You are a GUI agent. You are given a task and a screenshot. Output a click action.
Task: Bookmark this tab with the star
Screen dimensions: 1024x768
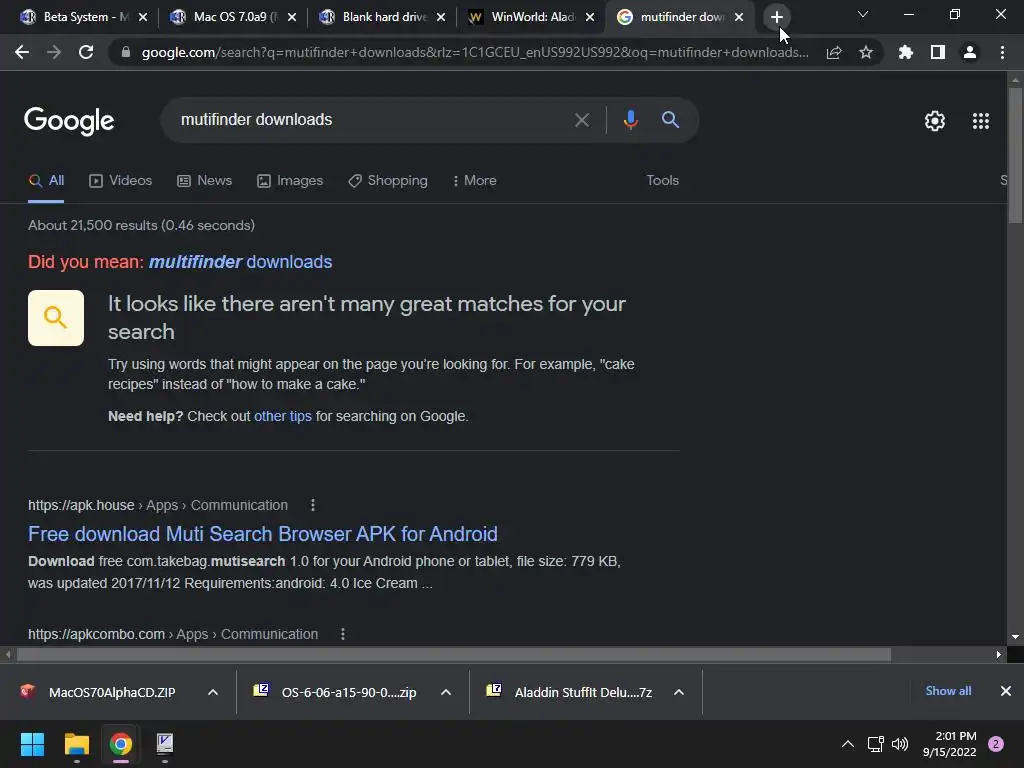click(866, 52)
